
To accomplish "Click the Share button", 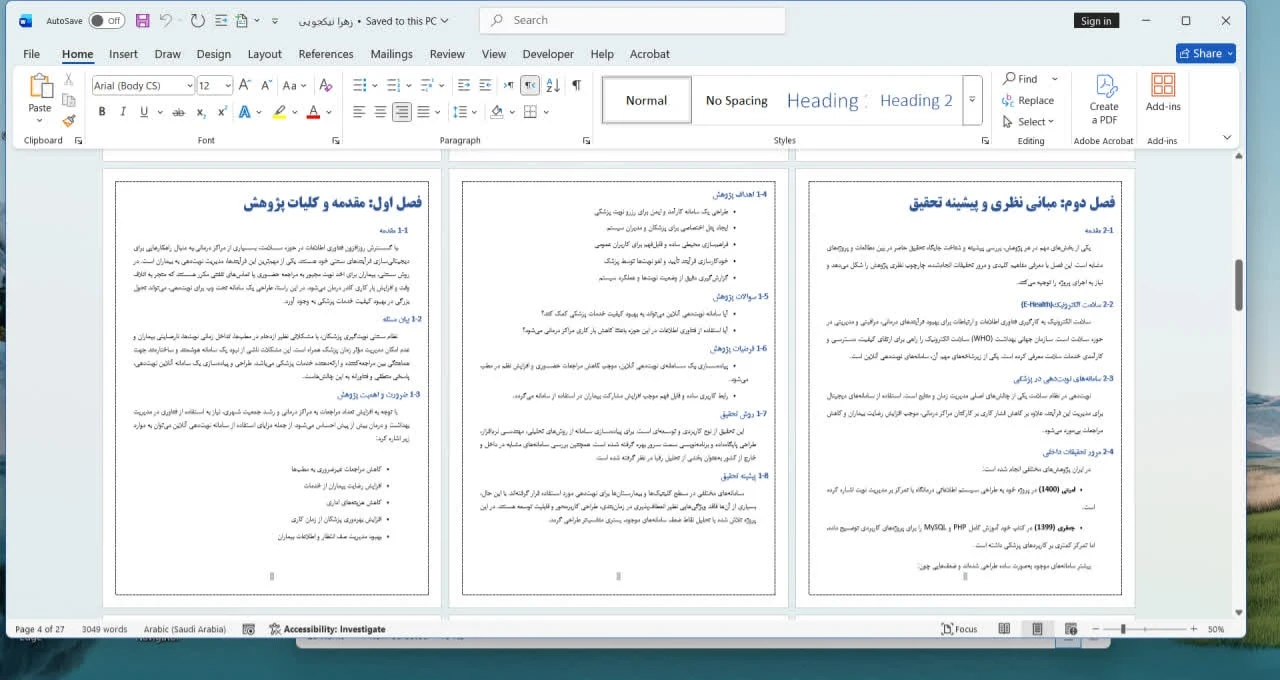I will 1205,54.
